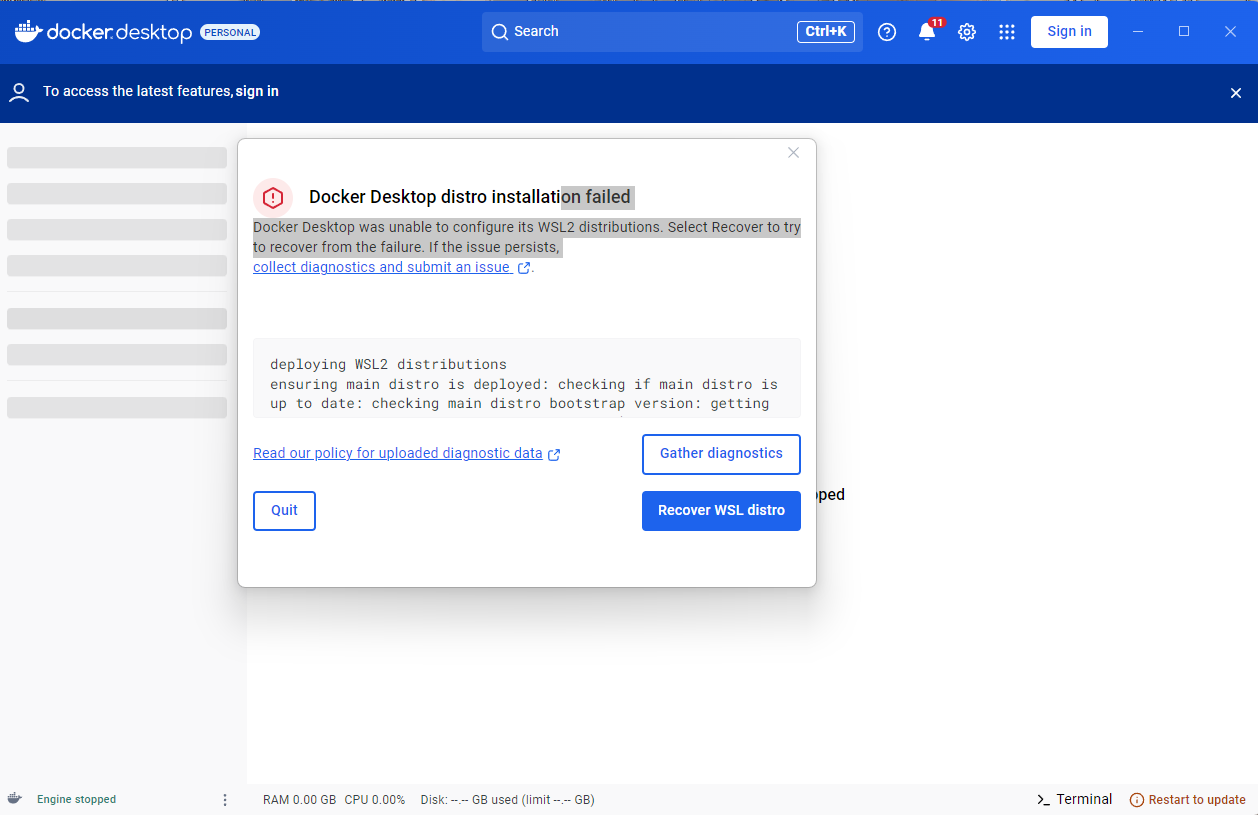Click the 'Engine stopped' status text

tap(76, 800)
